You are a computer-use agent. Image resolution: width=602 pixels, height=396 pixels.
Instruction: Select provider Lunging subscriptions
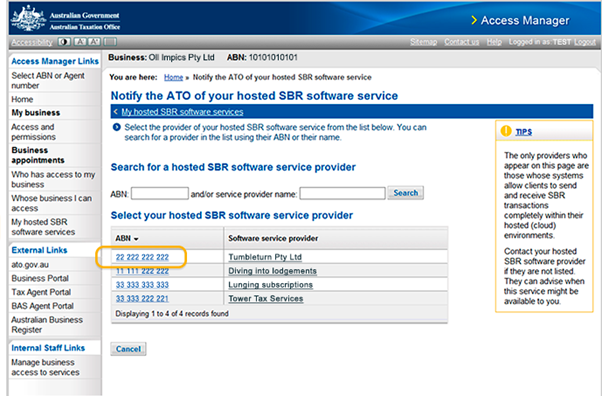pyautogui.click(x=270, y=285)
